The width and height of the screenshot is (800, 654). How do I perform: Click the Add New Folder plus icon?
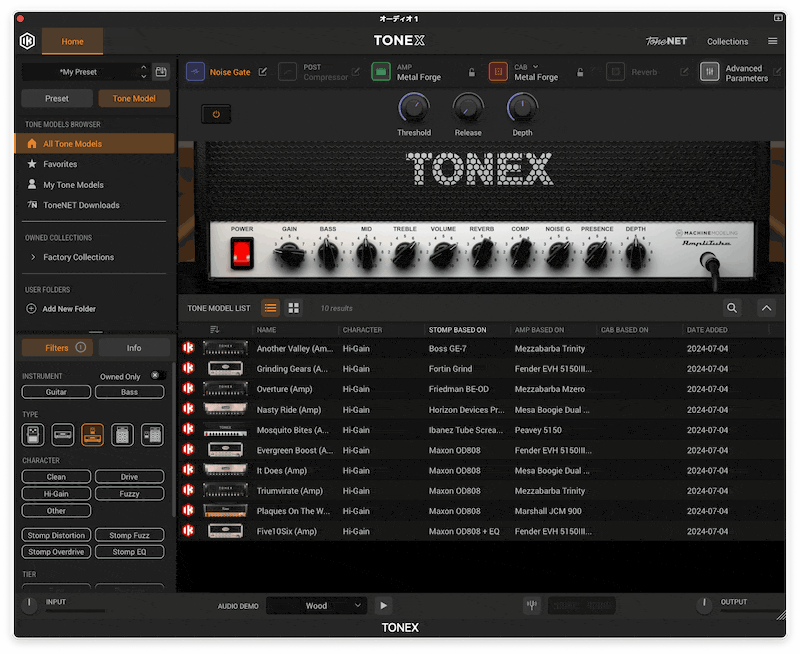tap(31, 309)
